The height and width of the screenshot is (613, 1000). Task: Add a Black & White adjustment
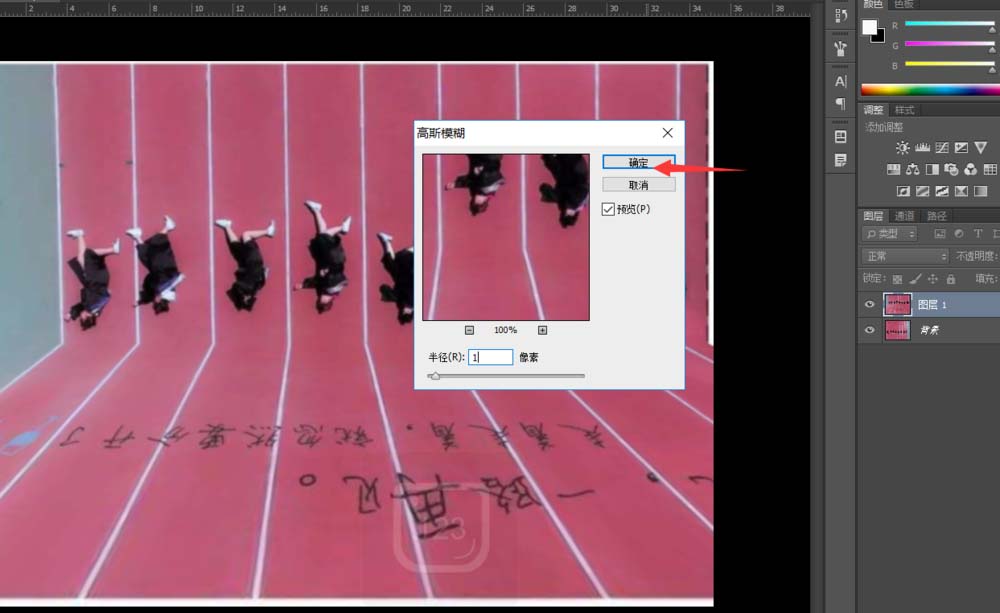coord(932,169)
